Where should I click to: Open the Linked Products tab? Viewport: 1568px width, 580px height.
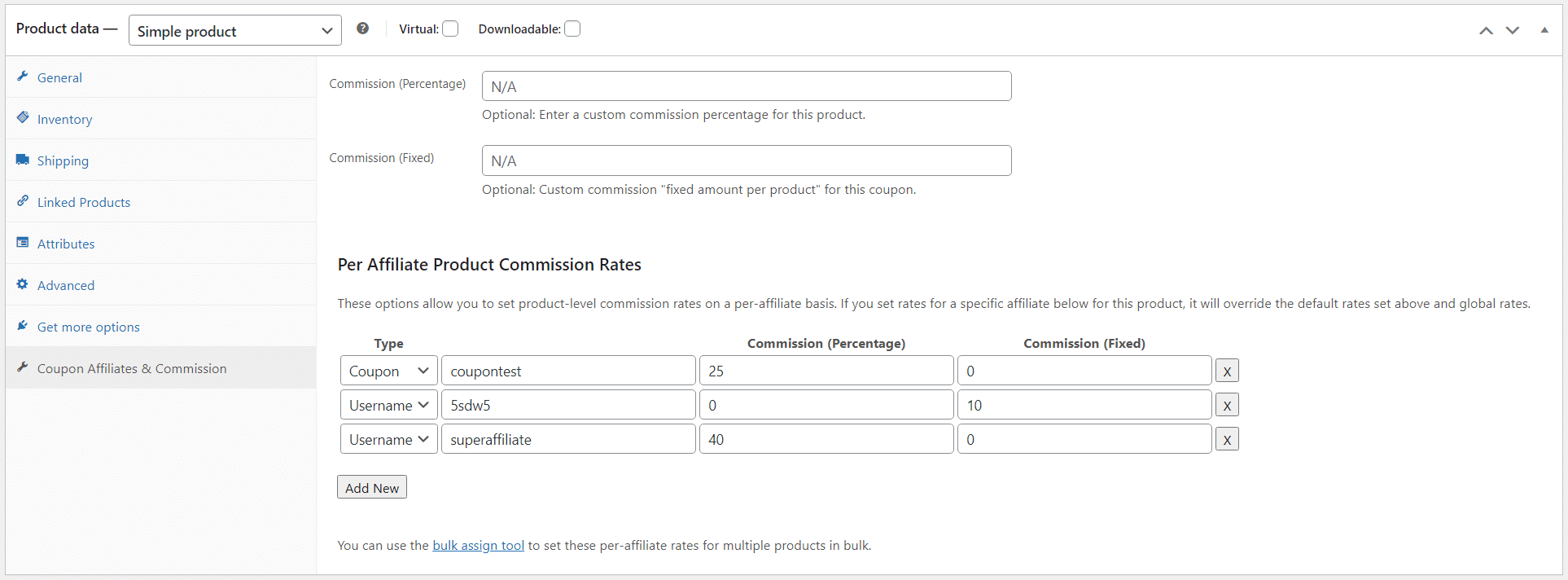pos(161,202)
